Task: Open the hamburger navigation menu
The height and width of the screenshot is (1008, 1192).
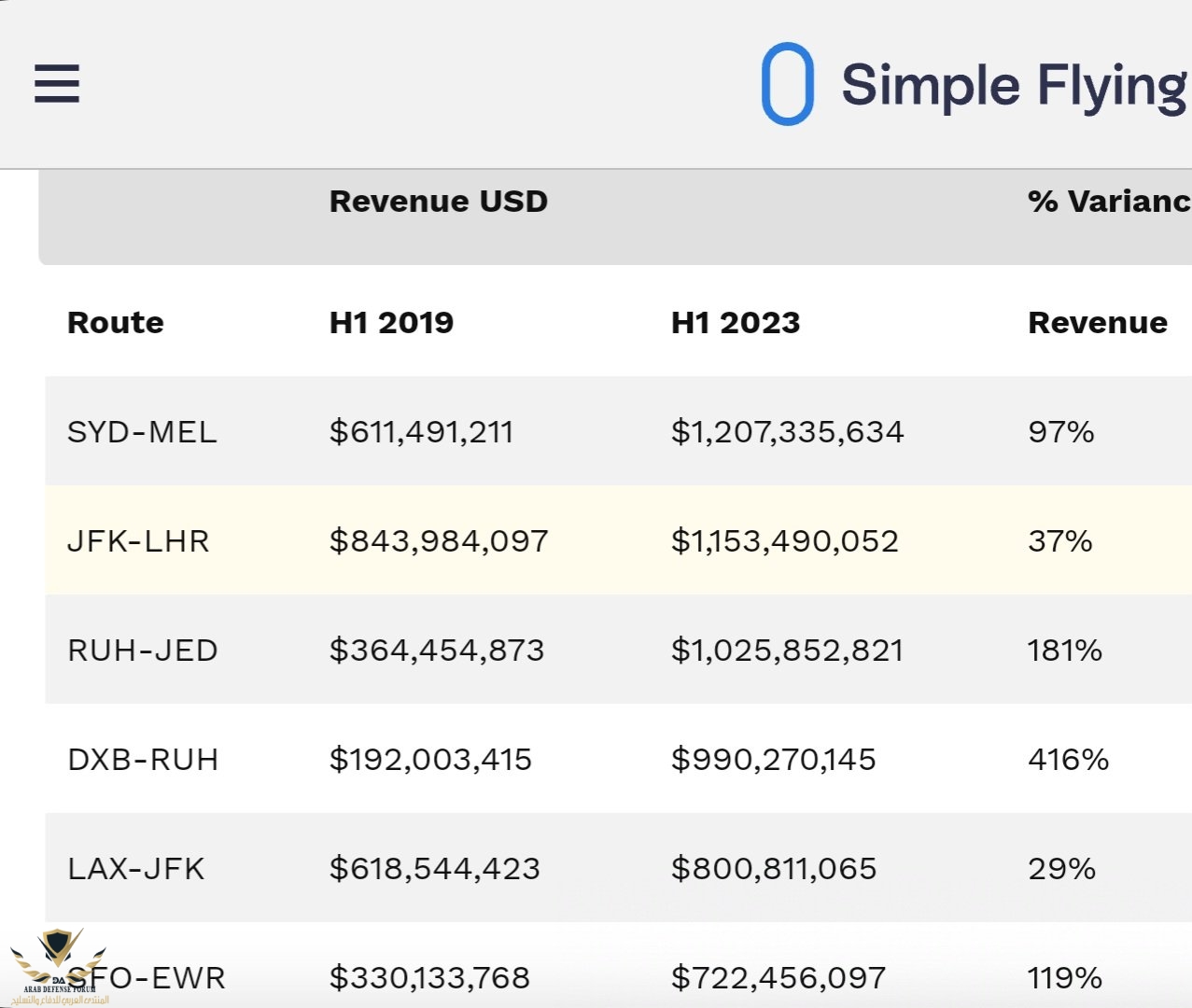Action: 57,83
